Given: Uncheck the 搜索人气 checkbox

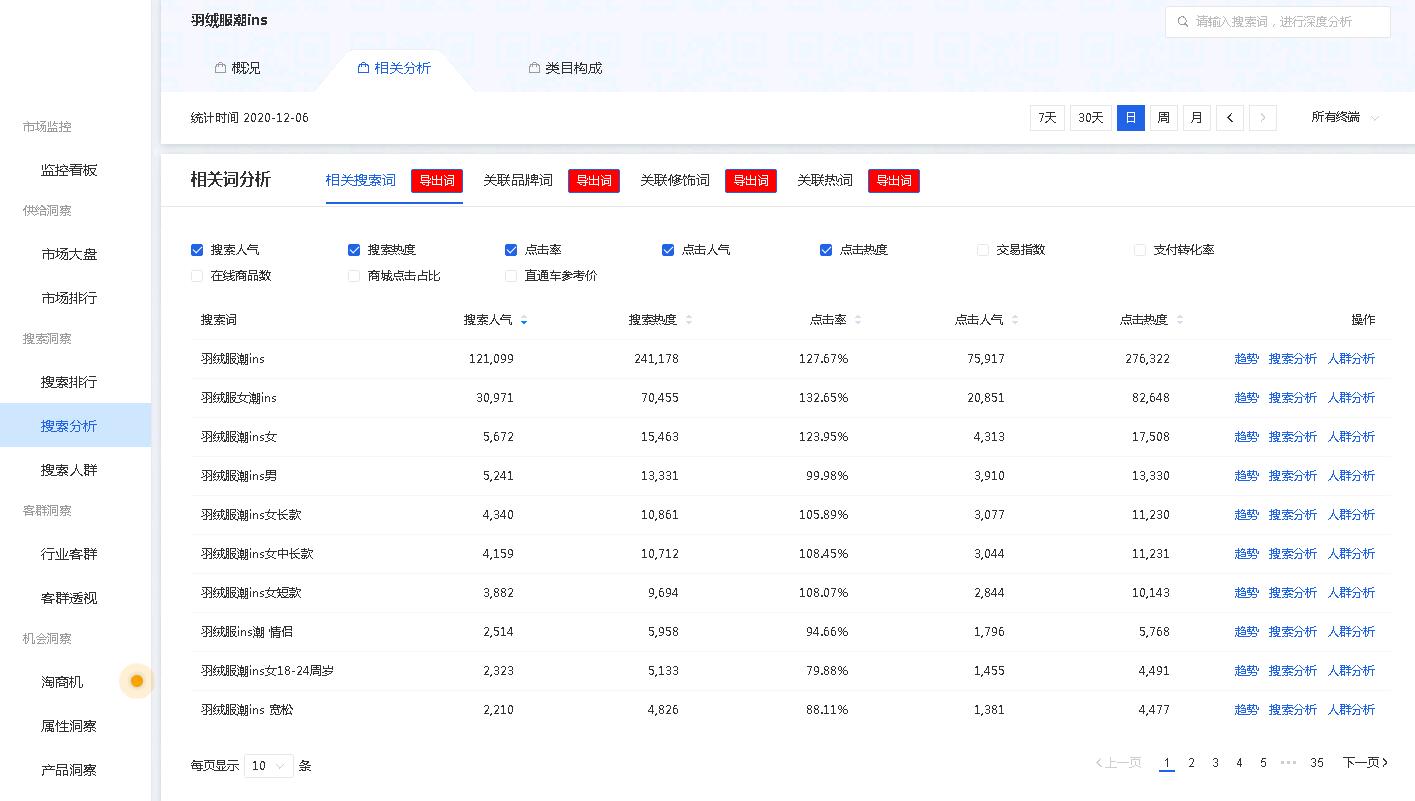Looking at the screenshot, I should 197,250.
